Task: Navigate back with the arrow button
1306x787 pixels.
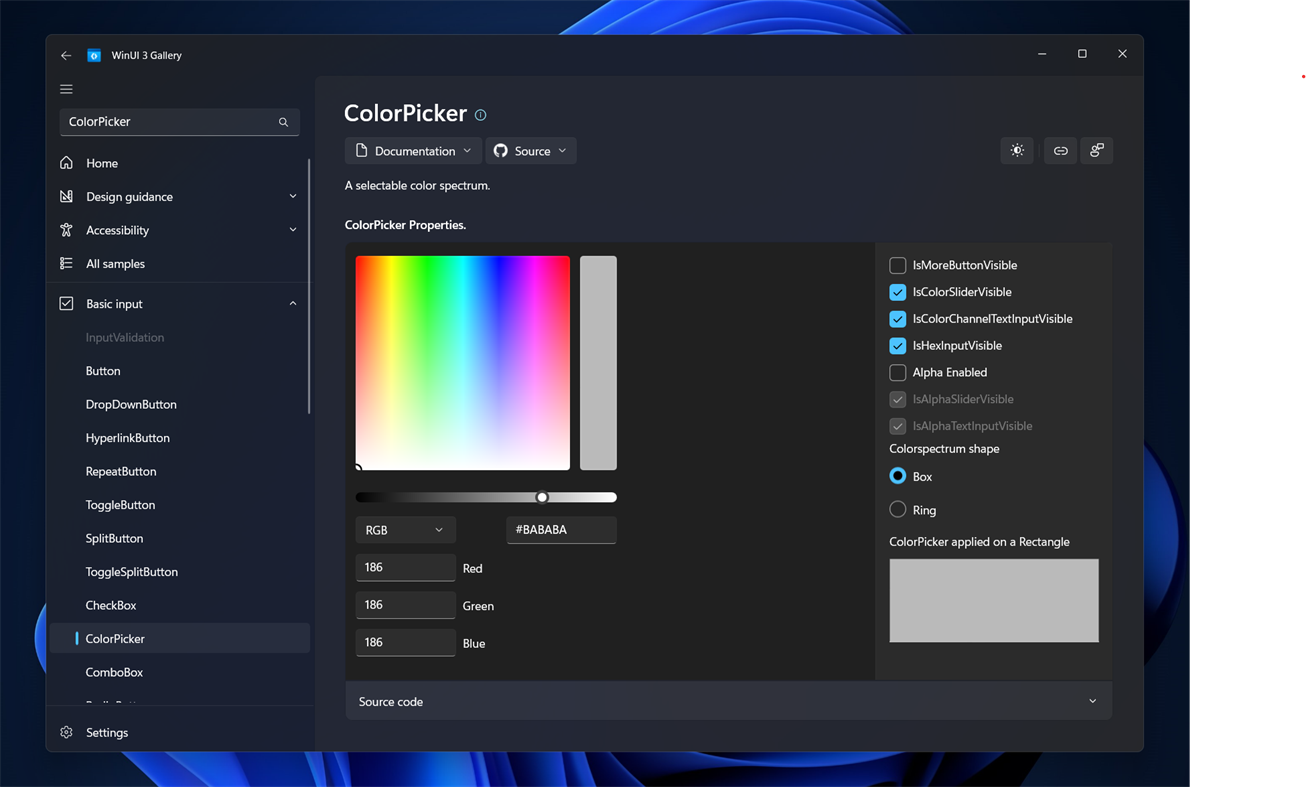Action: click(x=66, y=55)
